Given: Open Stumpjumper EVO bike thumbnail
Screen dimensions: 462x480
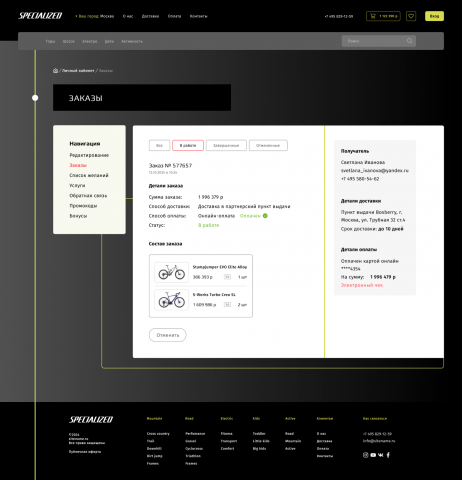Looking at the screenshot, I should pyautogui.click(x=171, y=272).
